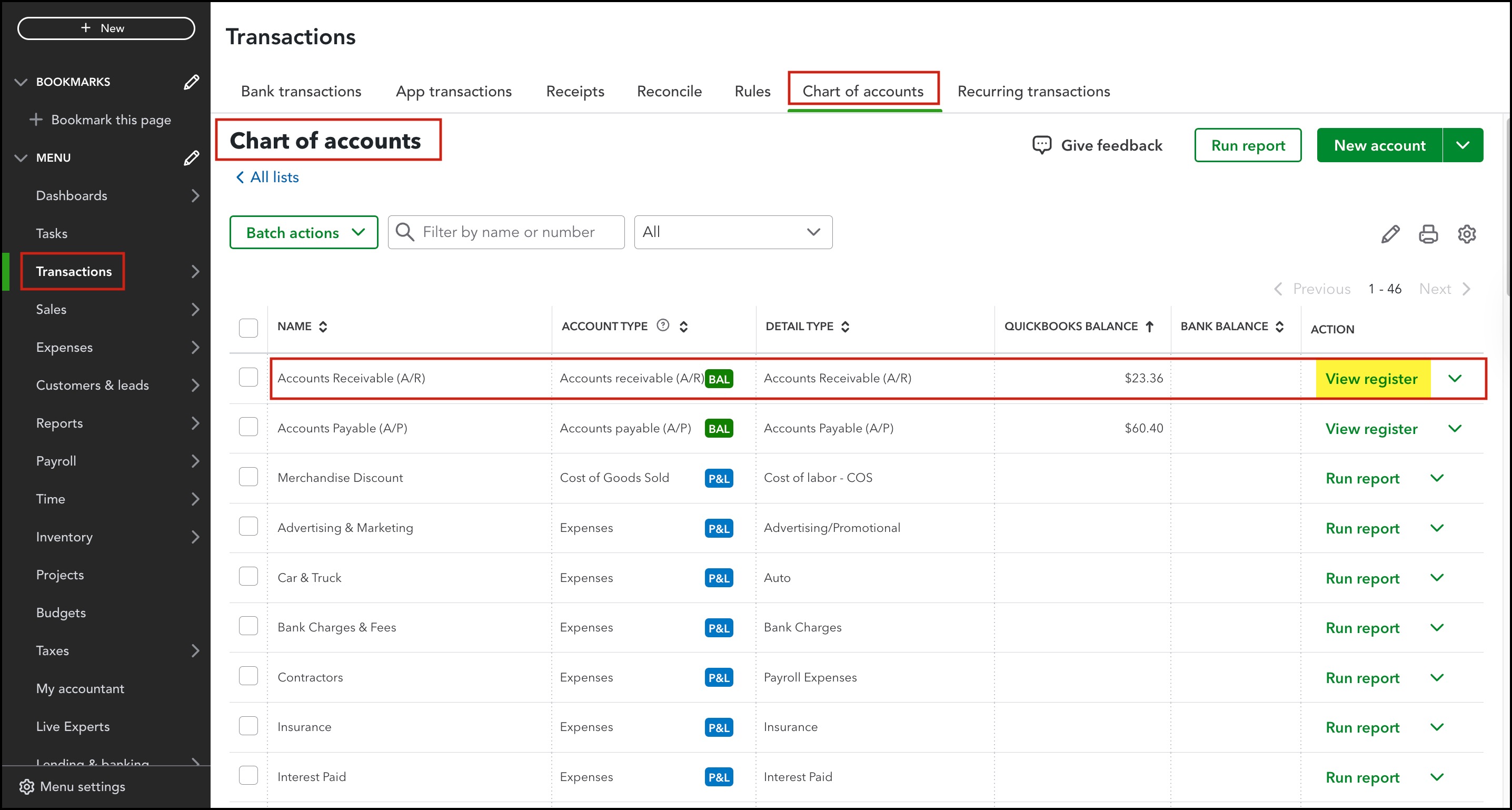Open table settings gear icon
This screenshot has width=1512, height=810.
1466,234
